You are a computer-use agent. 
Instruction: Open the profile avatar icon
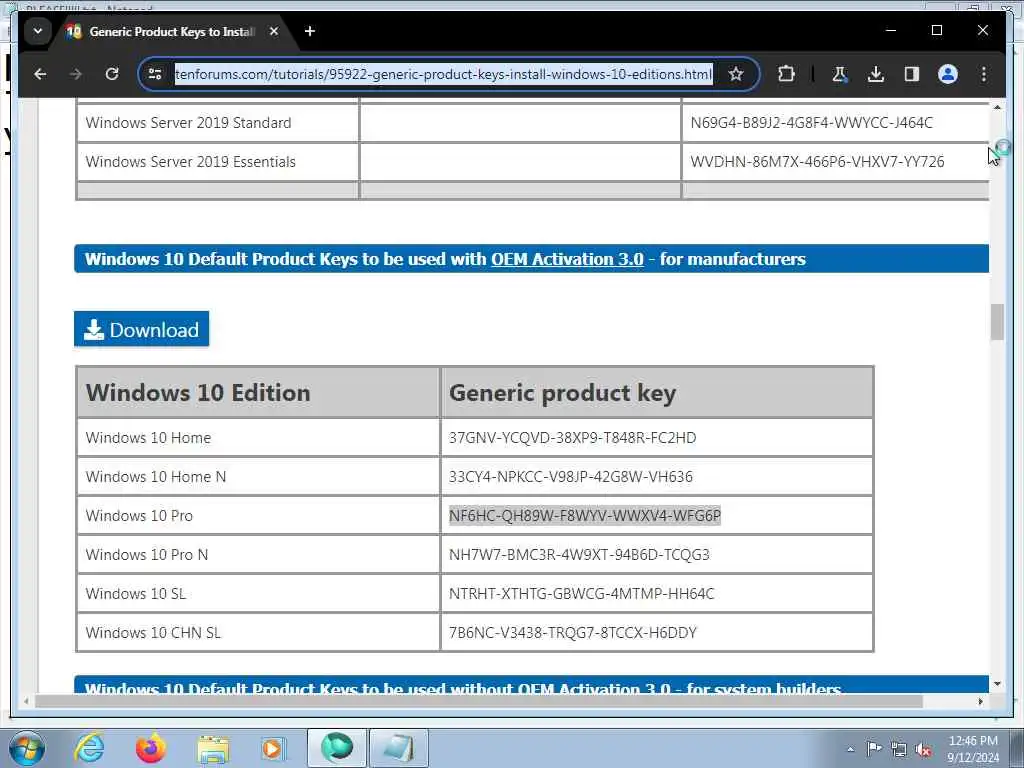pos(948,74)
